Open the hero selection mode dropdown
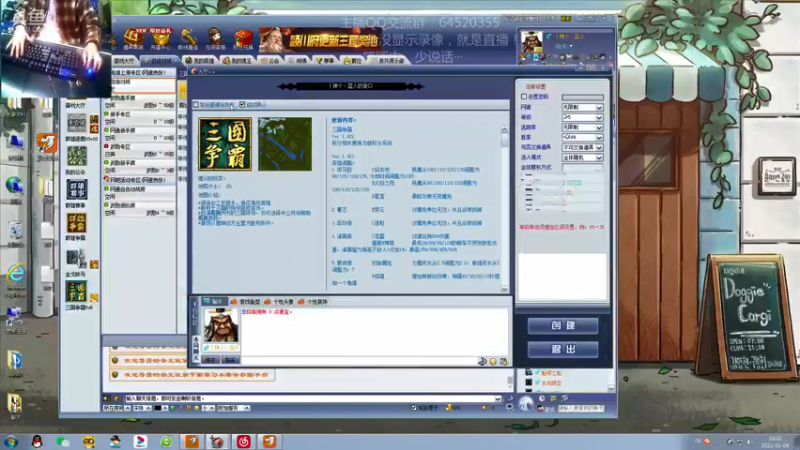The image size is (800, 450). 582,158
